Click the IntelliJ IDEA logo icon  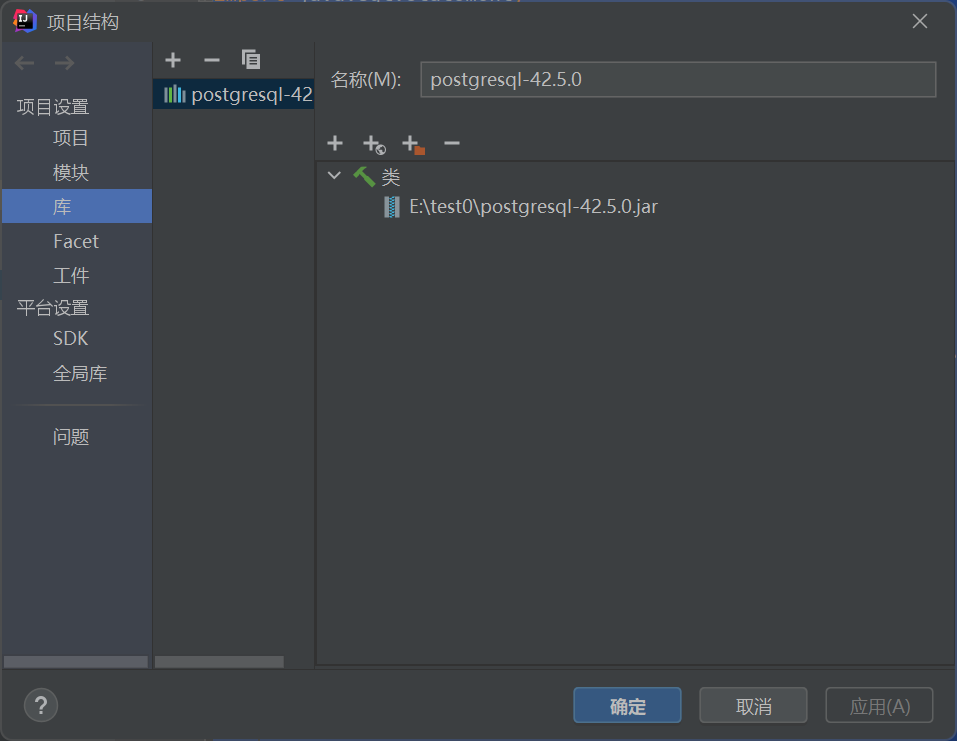25,21
